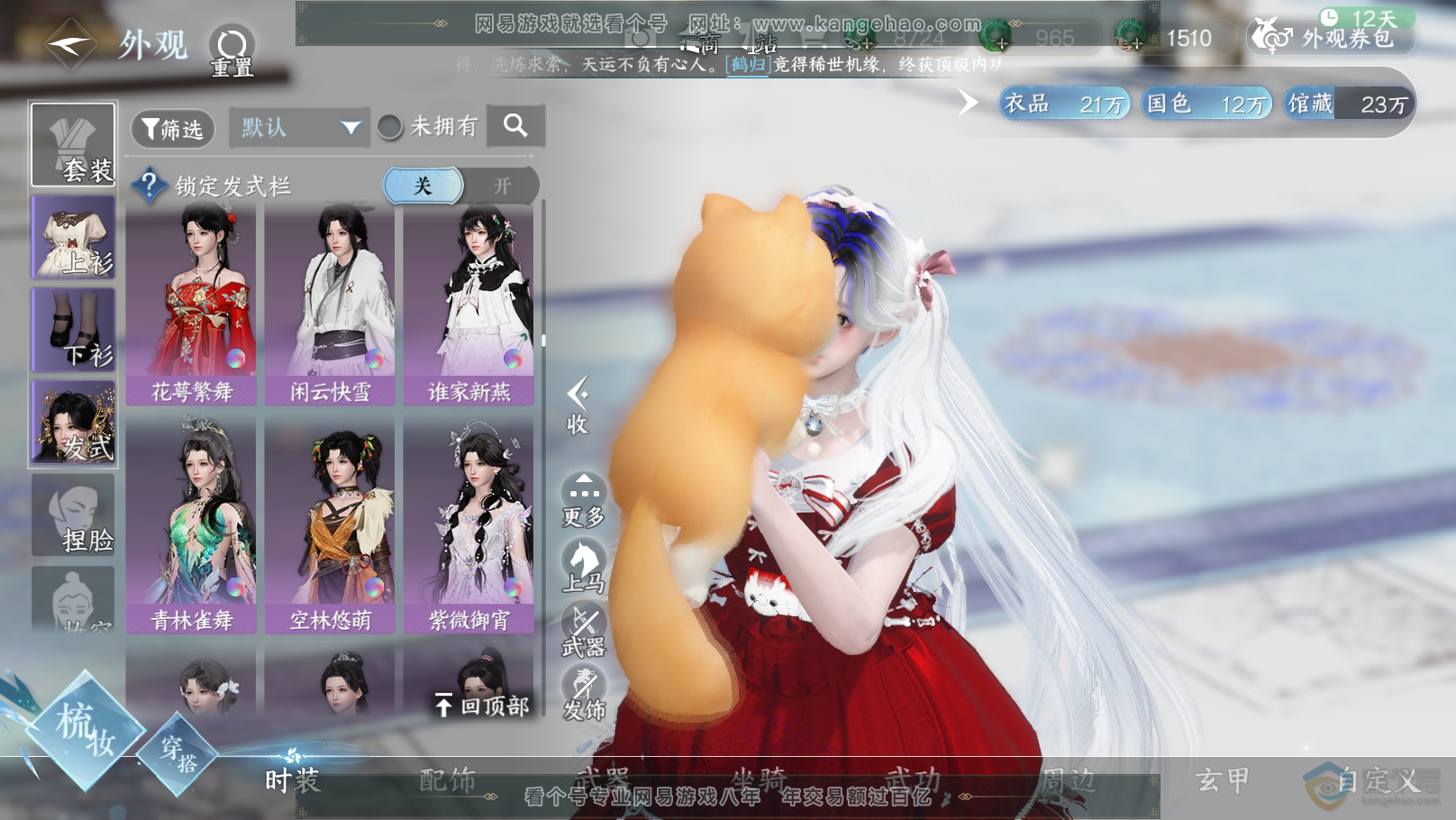Open the 梳妆 diamond button

[x=85, y=731]
